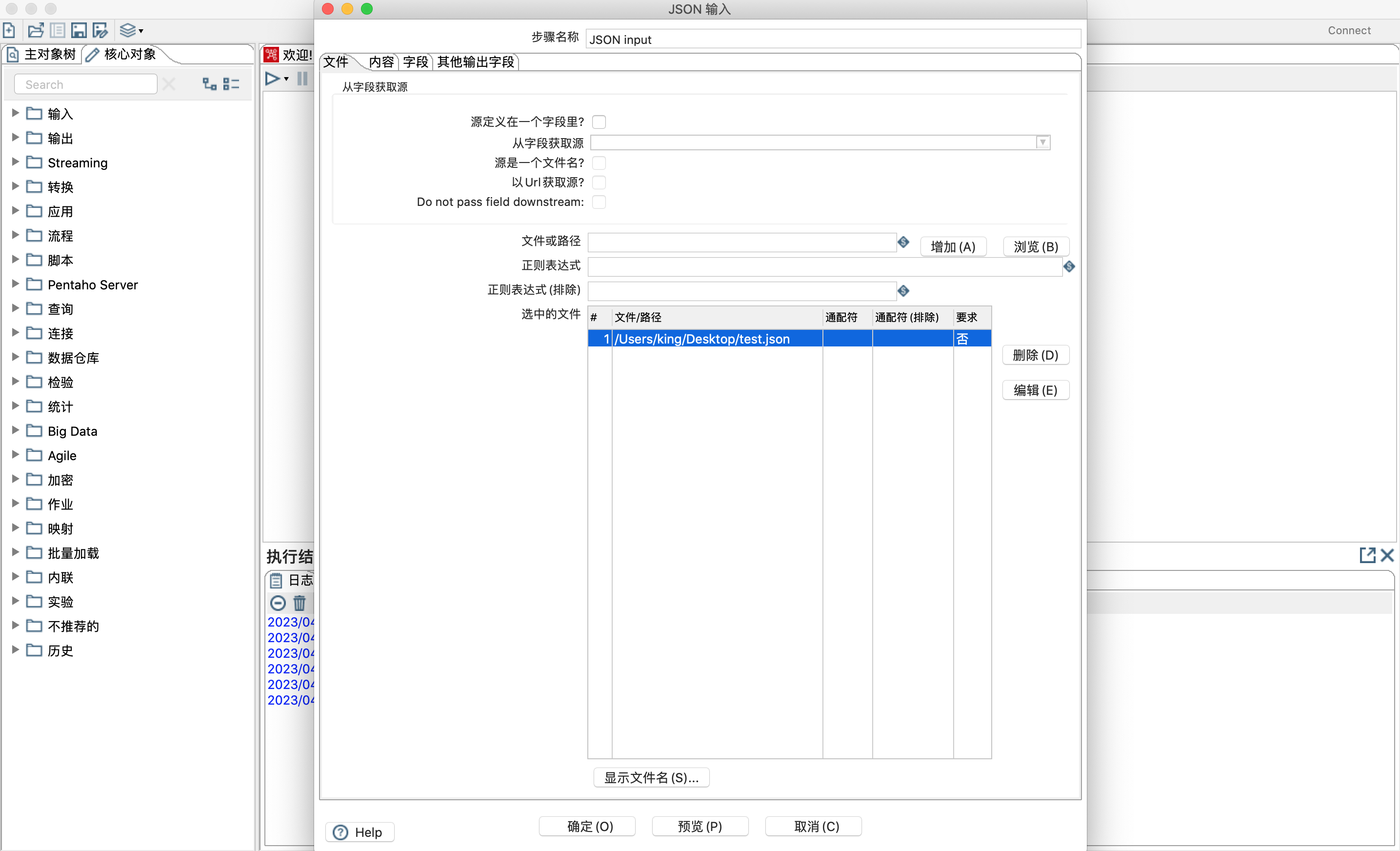Click the save file toolbar icon
This screenshot has height=851, width=1400.
tap(79, 30)
